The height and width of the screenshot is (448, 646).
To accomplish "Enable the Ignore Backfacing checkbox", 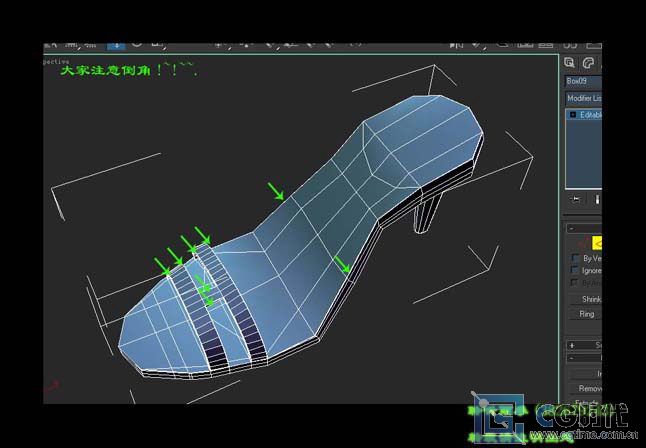I will tap(575, 270).
